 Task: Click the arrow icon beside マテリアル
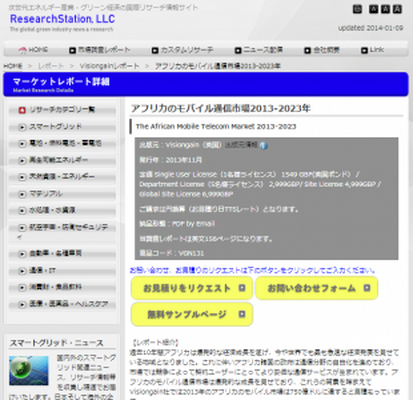22,194
